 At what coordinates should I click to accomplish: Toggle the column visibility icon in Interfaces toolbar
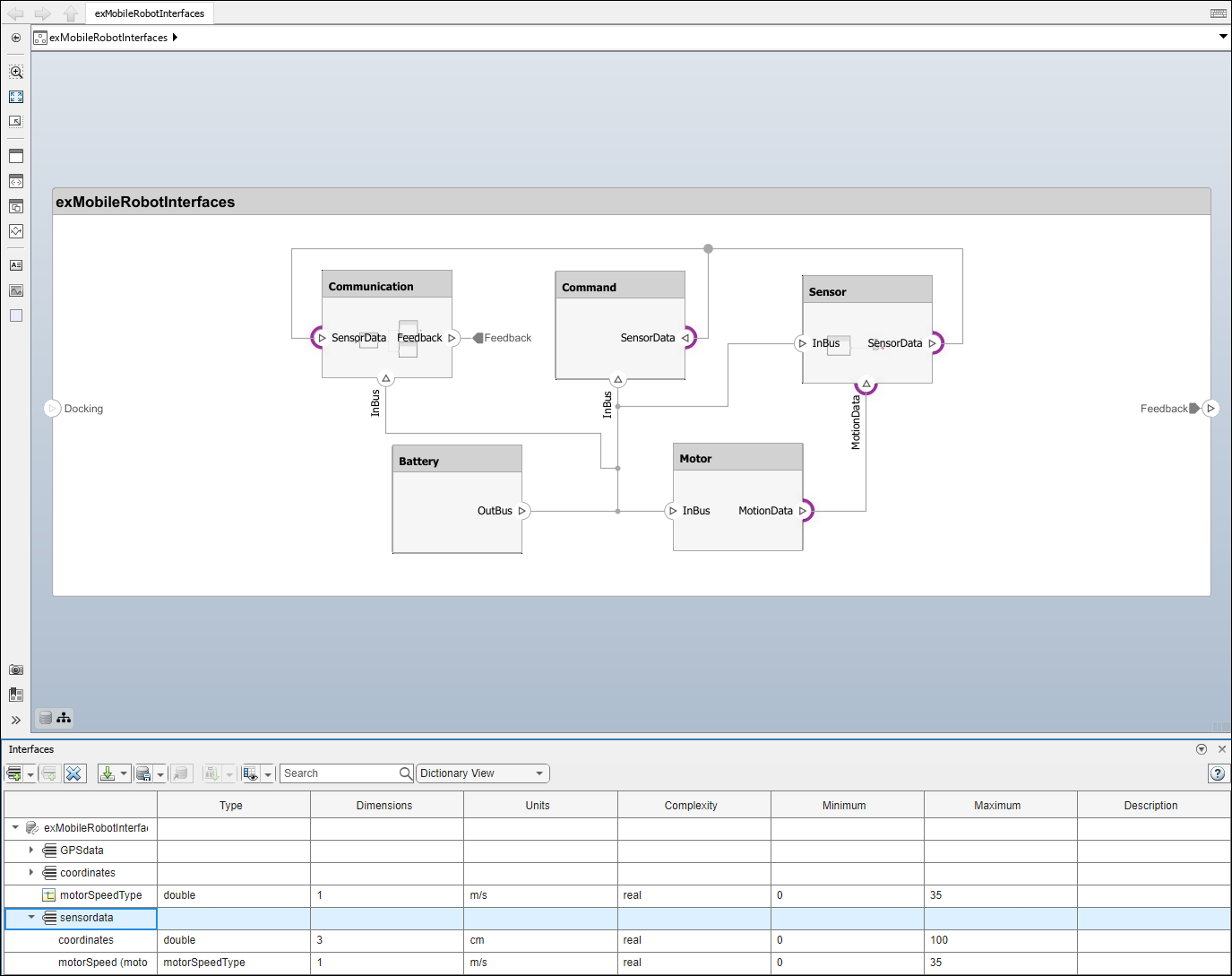pos(252,773)
